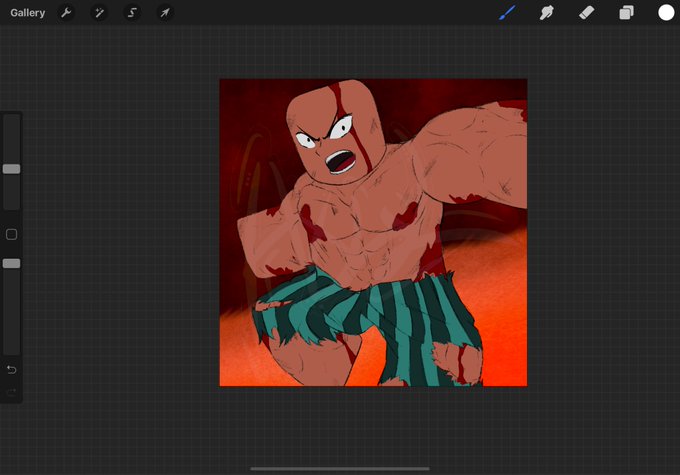680x475 pixels.
Task: Tap the square Modify button on sidebar
Action: click(x=11, y=234)
